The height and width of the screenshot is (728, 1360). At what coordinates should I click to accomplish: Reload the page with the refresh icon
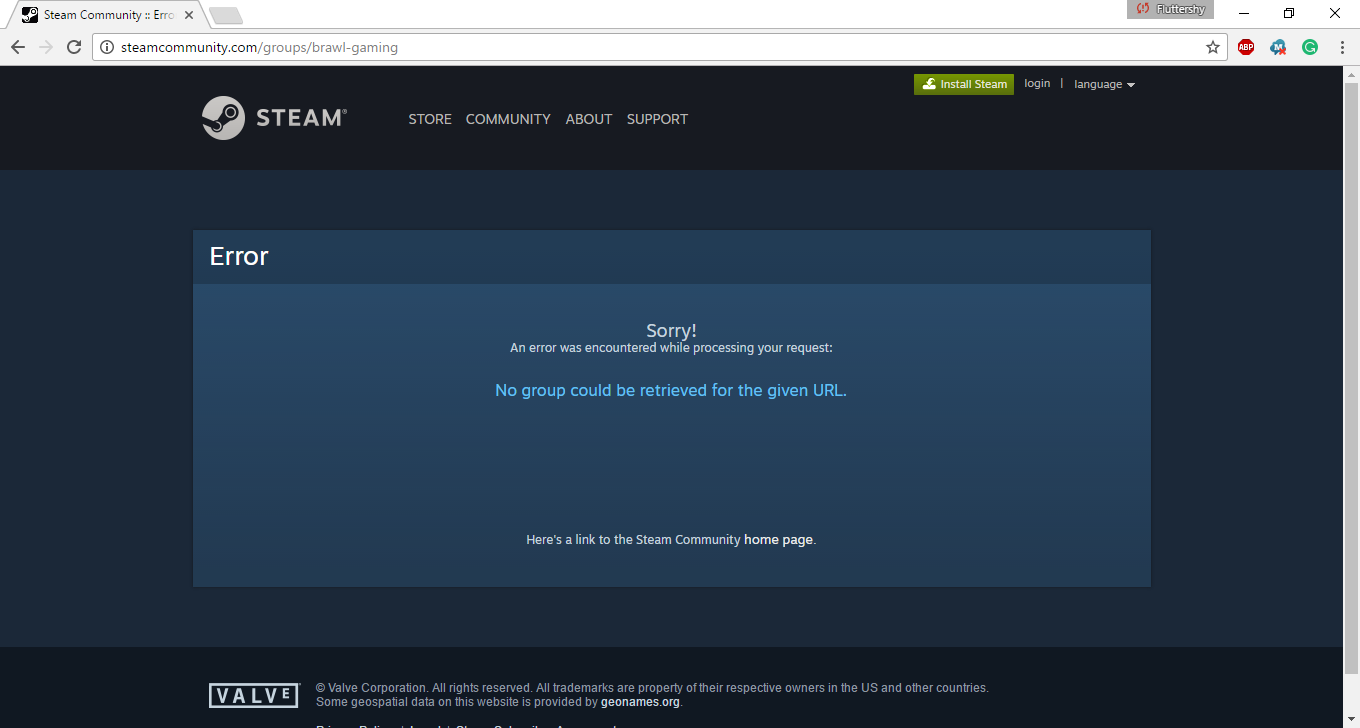point(74,47)
